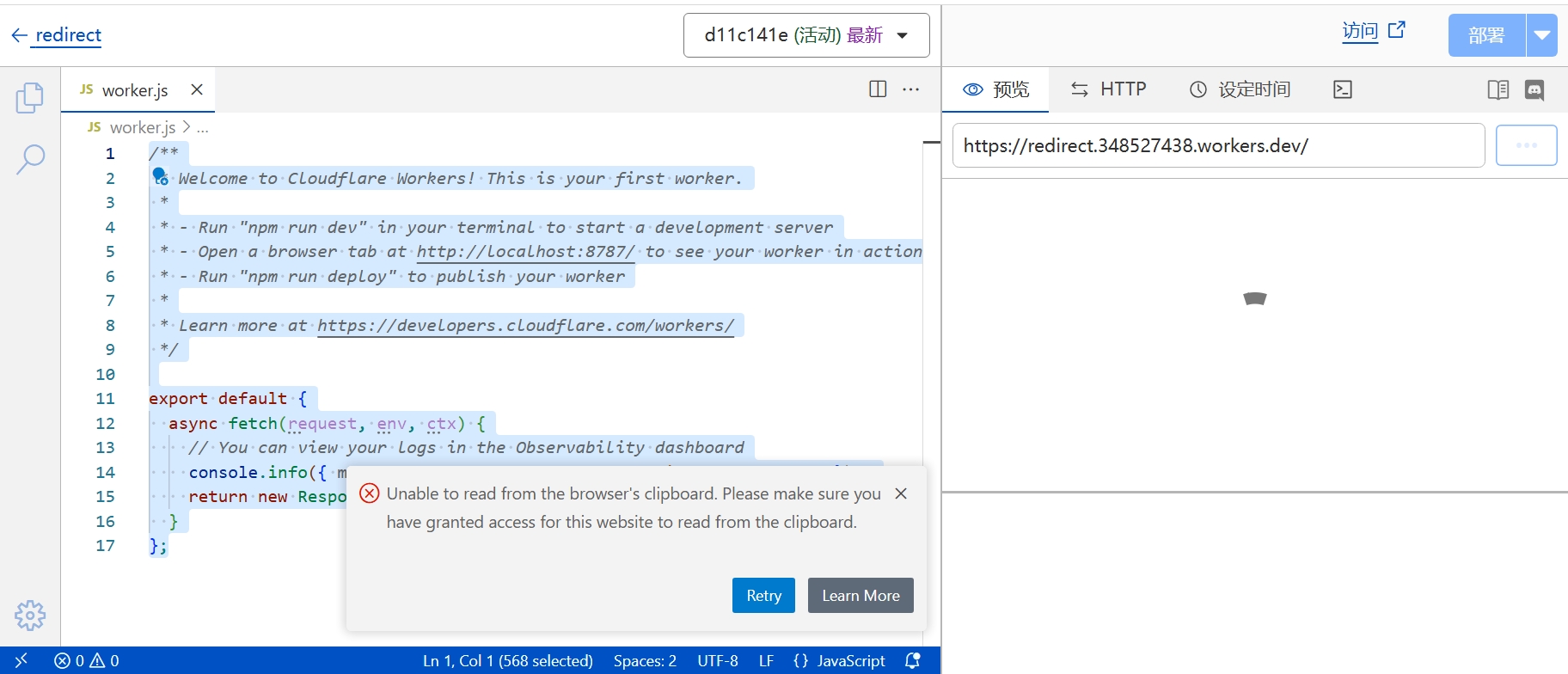Go back via redirect link
The height and width of the screenshot is (674, 1568).
pyautogui.click(x=57, y=35)
